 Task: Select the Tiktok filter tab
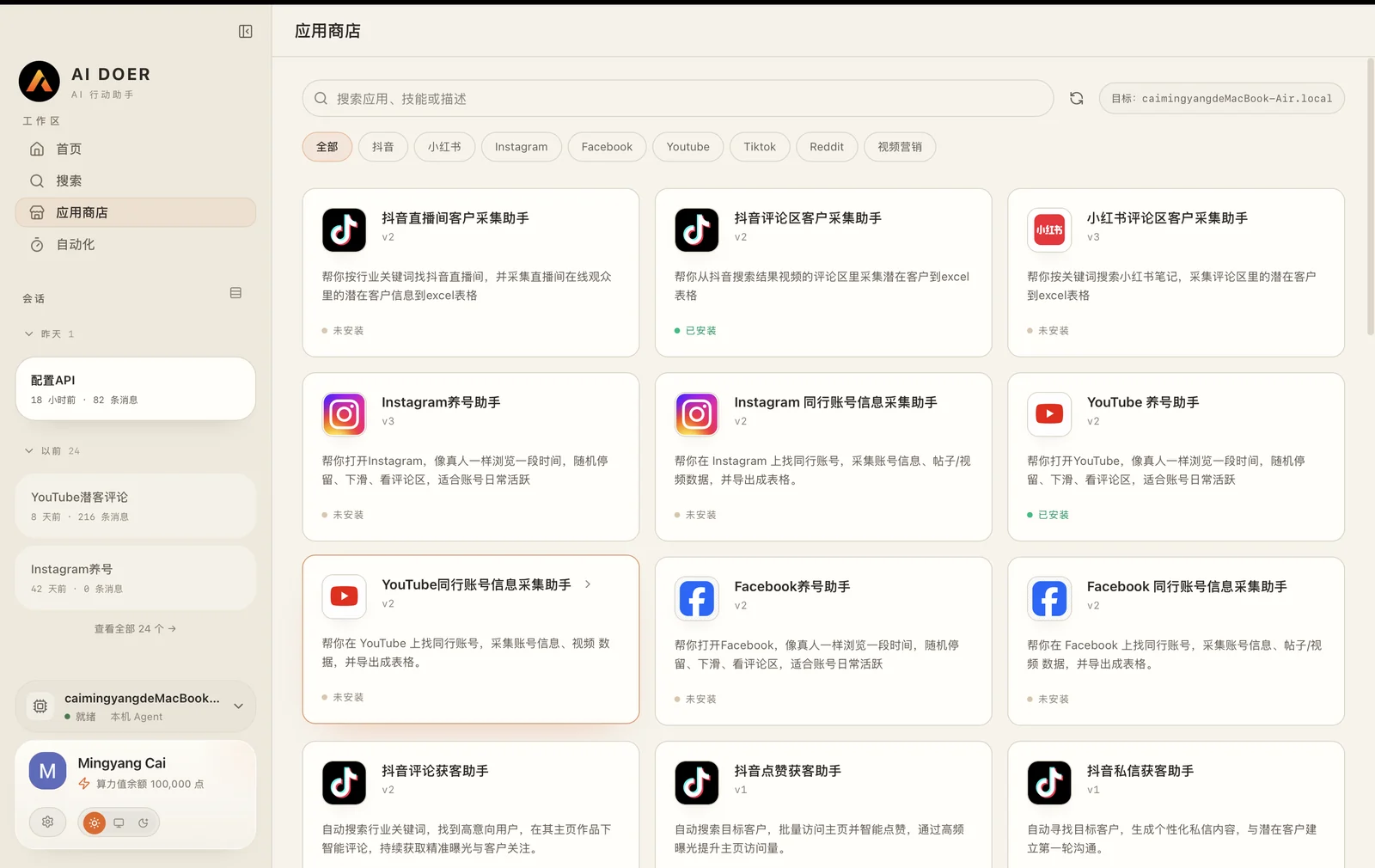coord(760,147)
